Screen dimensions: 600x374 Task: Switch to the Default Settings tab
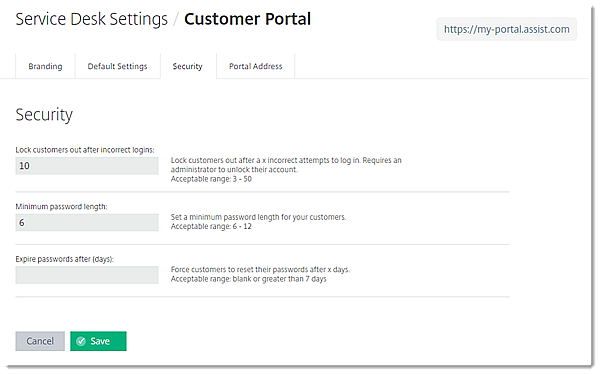coord(117,66)
